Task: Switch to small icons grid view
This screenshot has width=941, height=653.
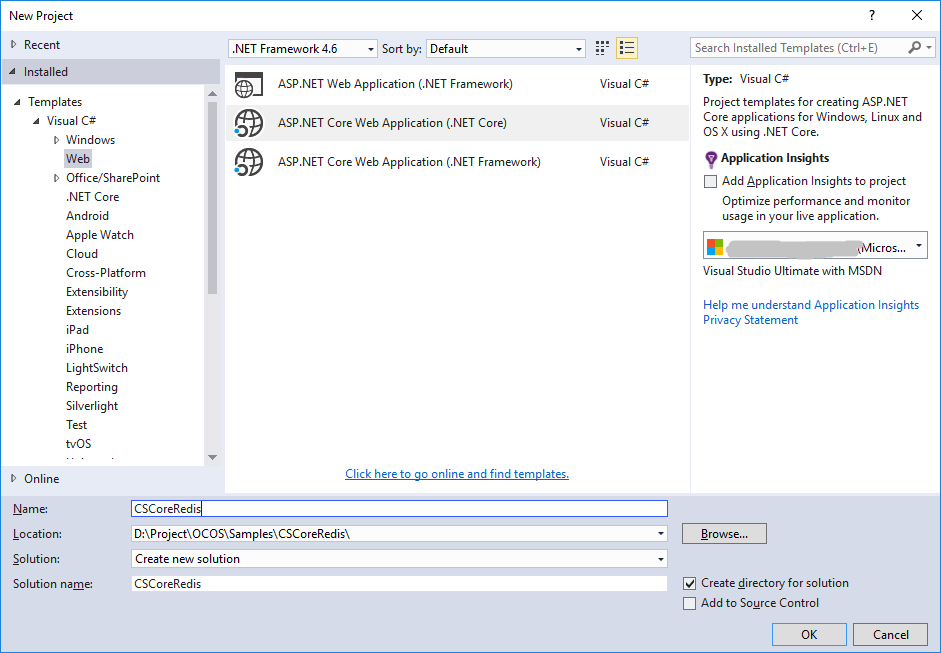Action: pyautogui.click(x=602, y=48)
